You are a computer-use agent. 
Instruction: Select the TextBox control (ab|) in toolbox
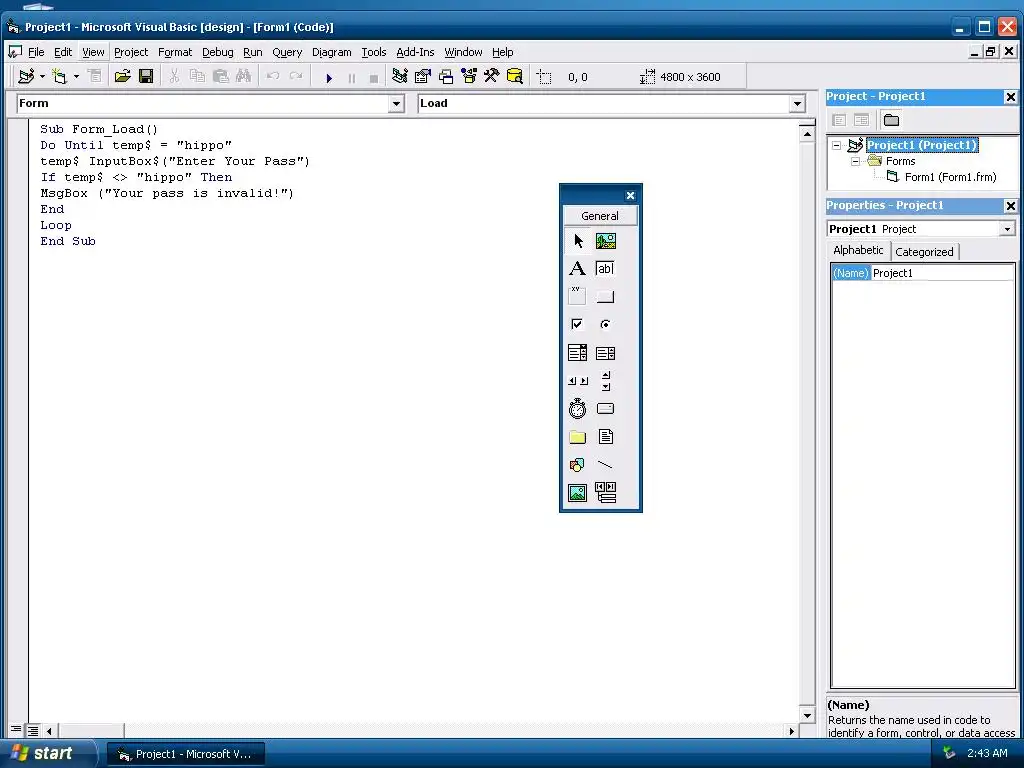pos(605,268)
